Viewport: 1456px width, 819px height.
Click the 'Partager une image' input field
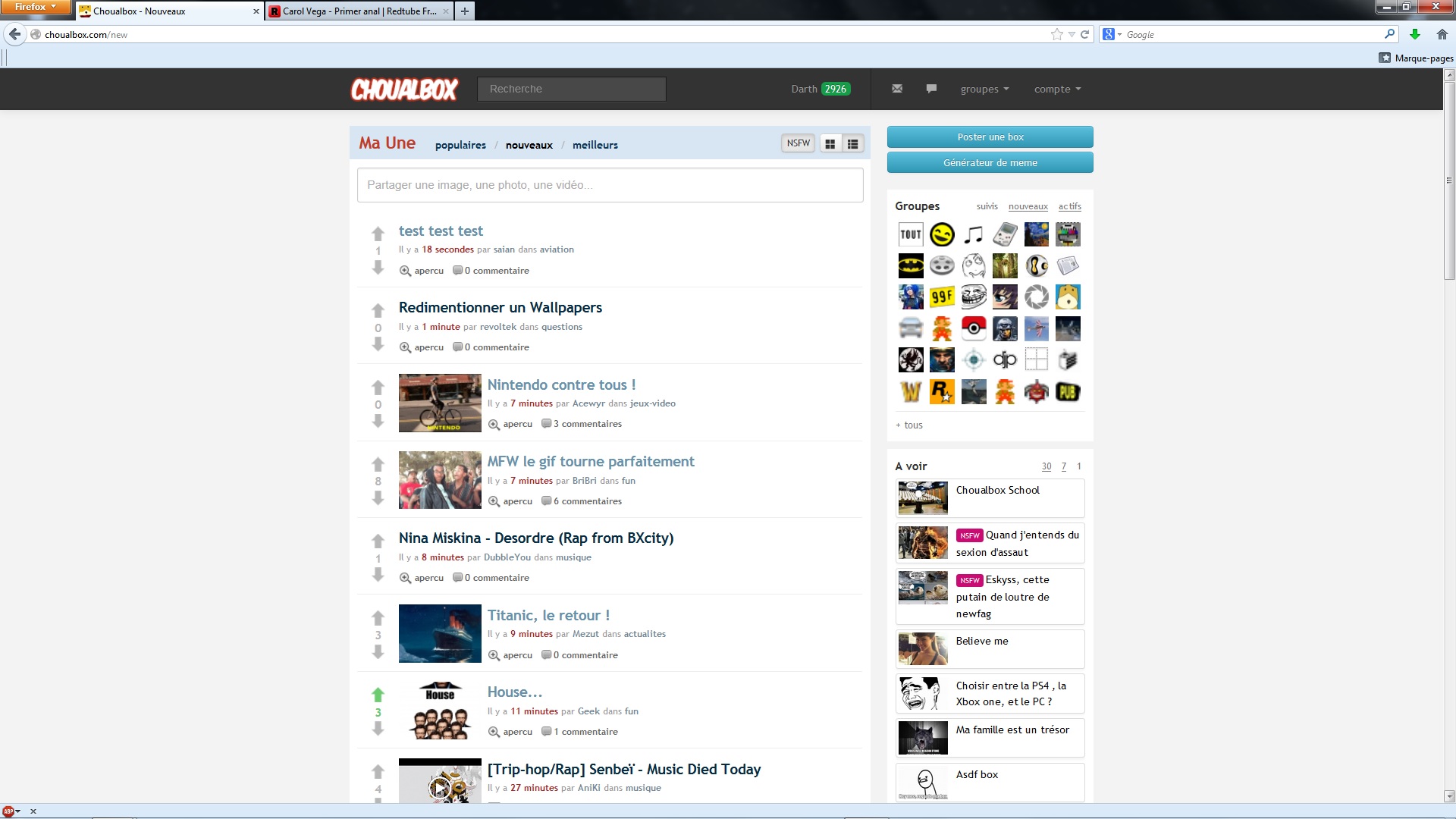(x=610, y=185)
